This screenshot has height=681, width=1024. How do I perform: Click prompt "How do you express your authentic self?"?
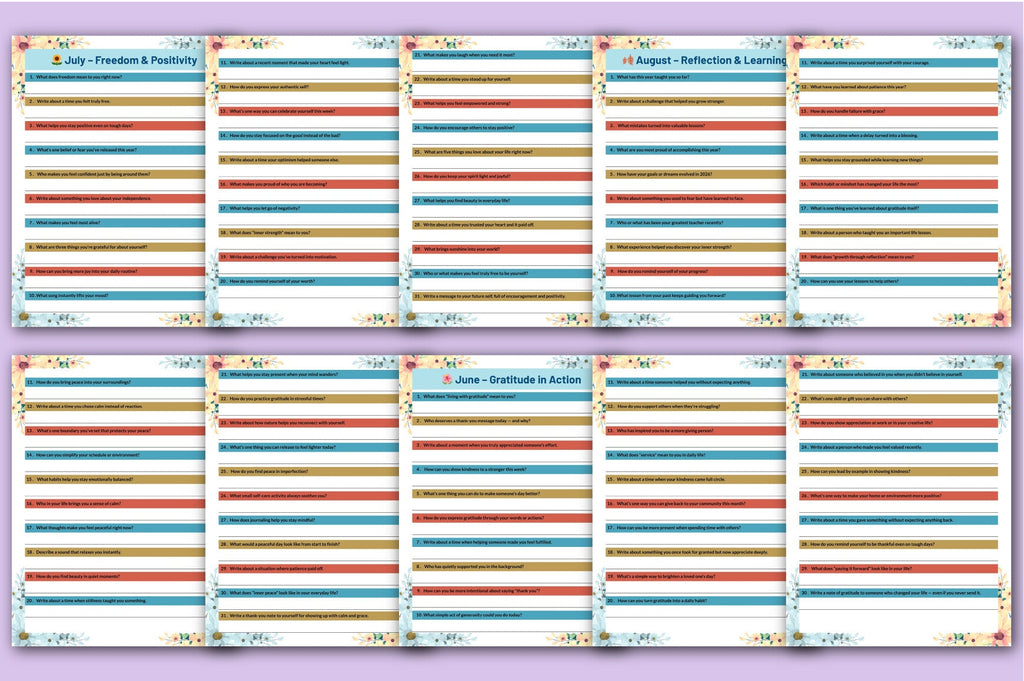pos(308,87)
